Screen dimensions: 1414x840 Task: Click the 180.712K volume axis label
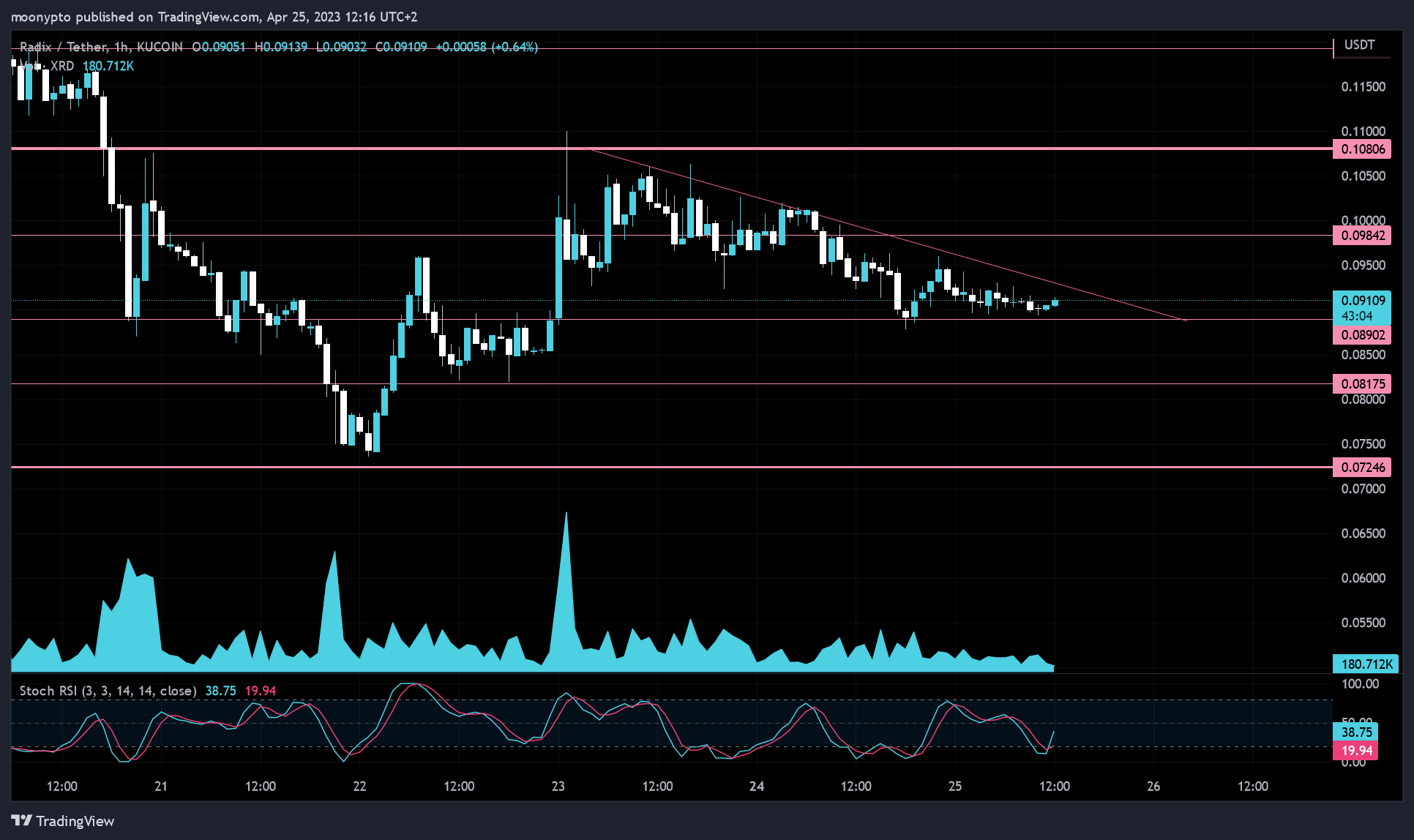1366,664
